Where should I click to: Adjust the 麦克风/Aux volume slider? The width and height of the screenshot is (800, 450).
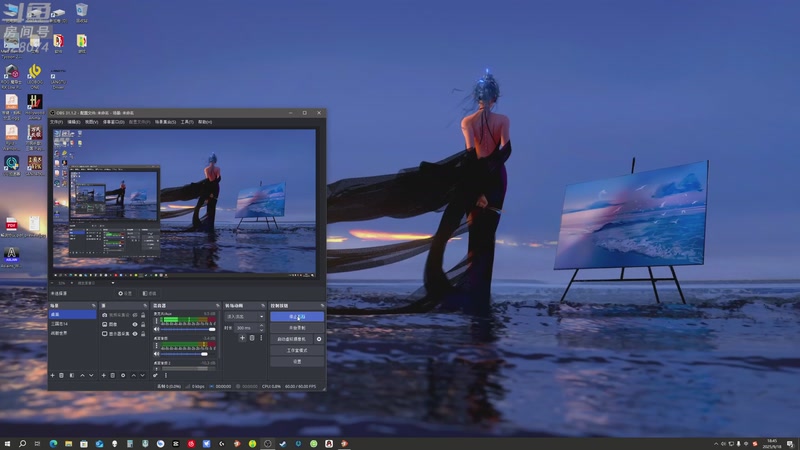[x=188, y=329]
